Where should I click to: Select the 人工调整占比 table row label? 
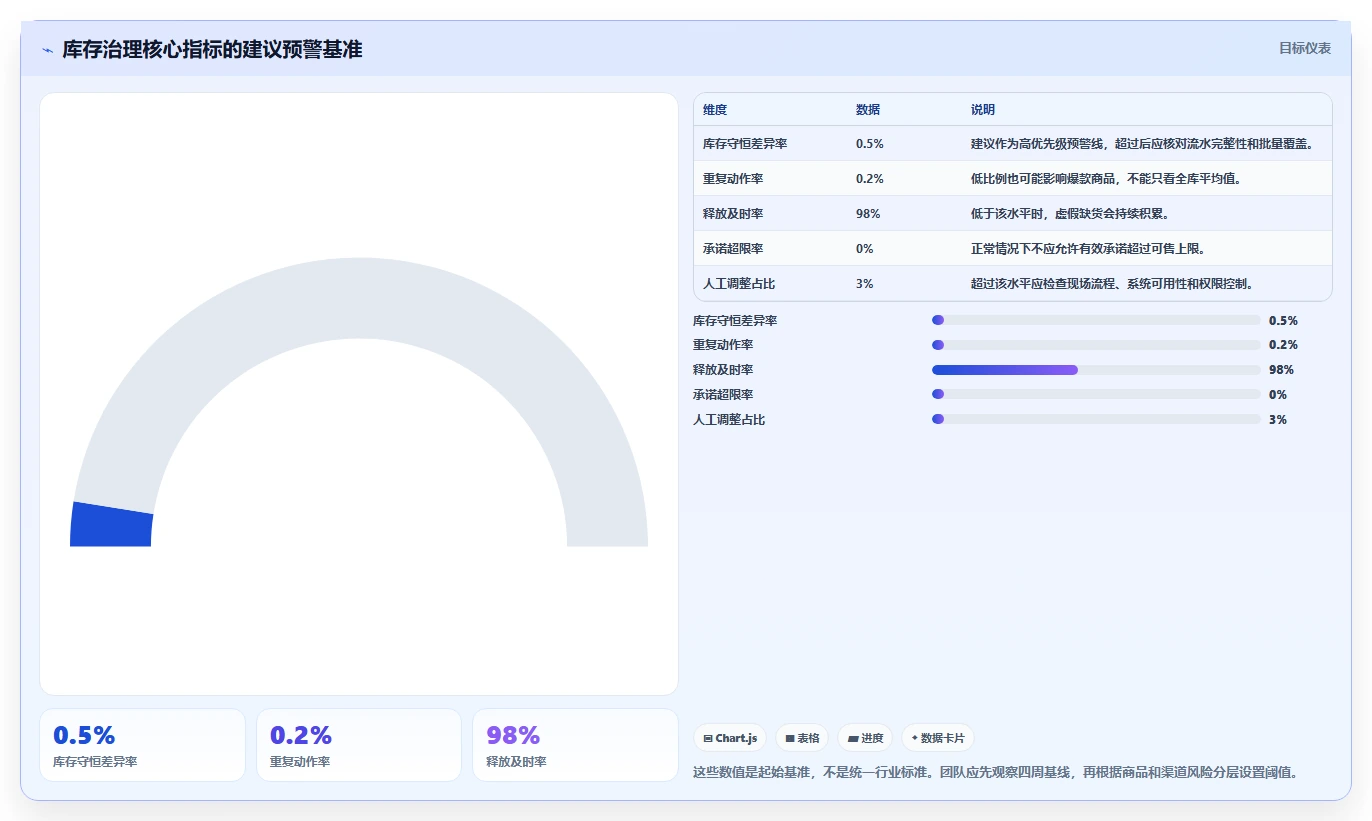click(739, 284)
